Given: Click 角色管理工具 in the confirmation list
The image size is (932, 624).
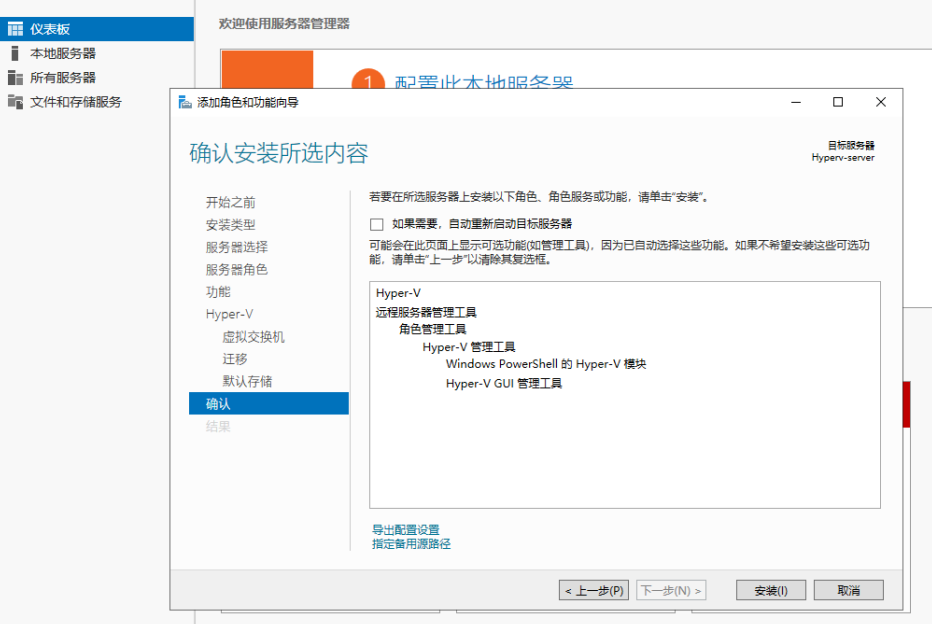Looking at the screenshot, I should [433, 329].
